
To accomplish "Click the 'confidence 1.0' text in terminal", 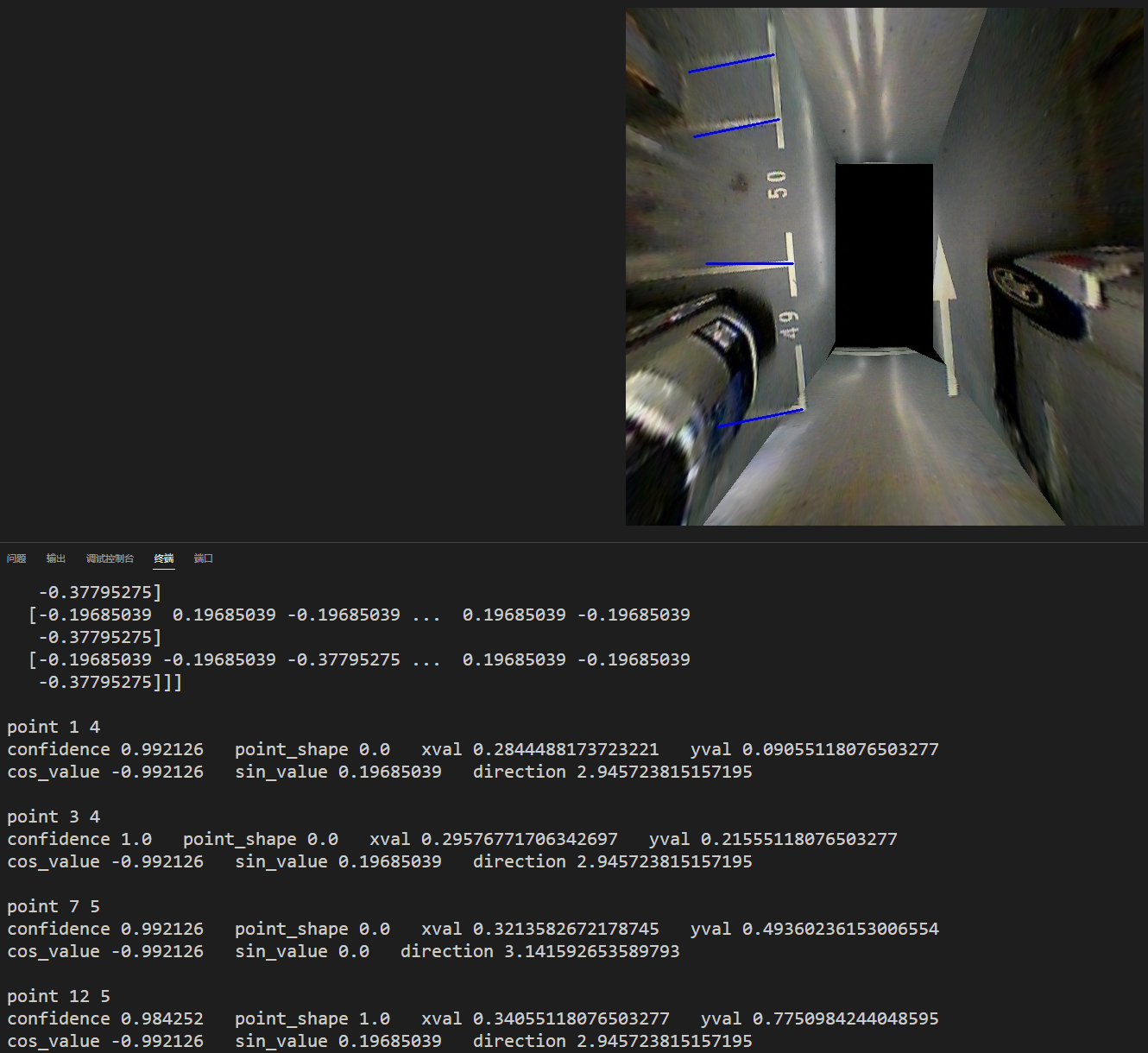I will [x=79, y=839].
